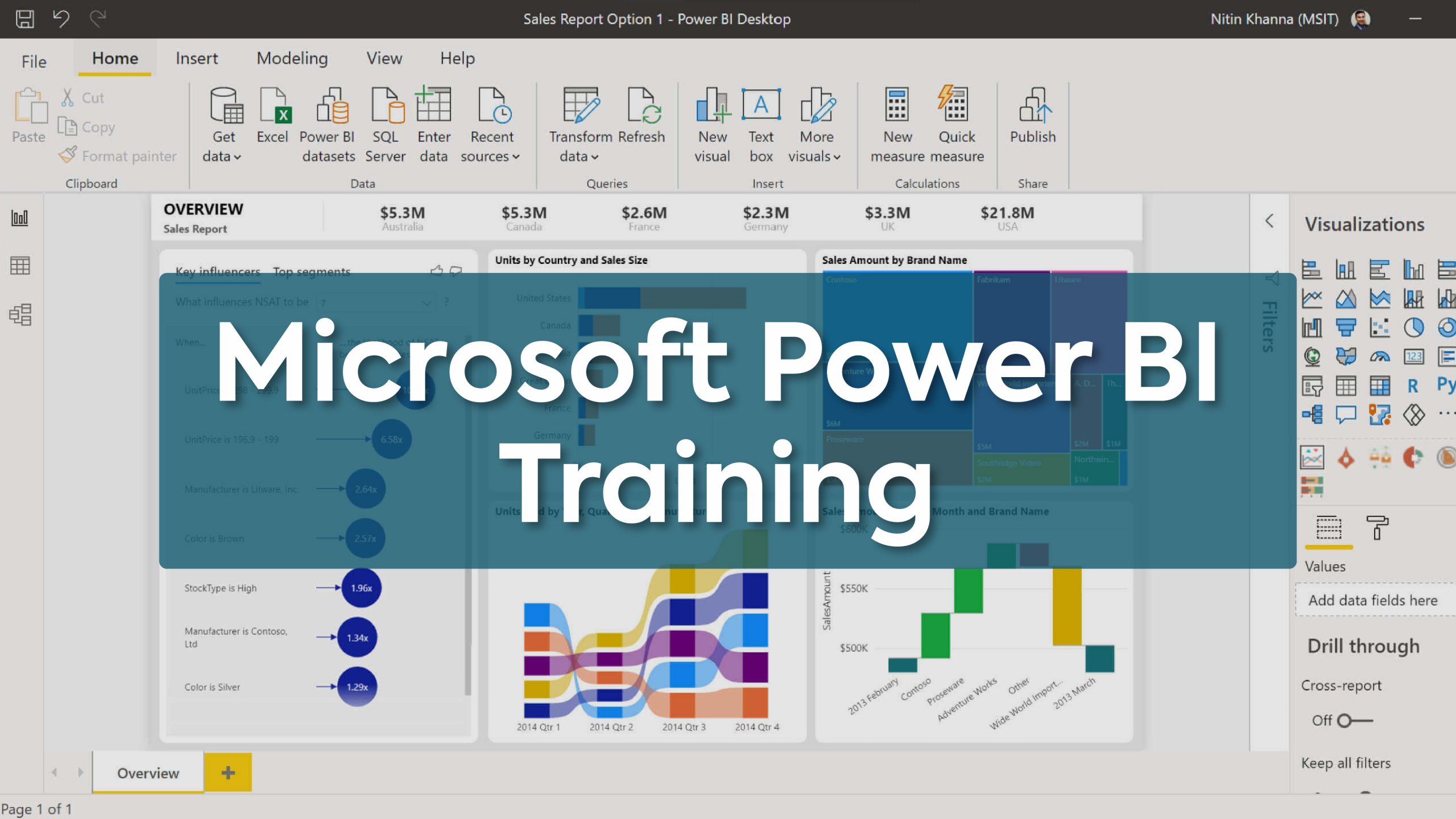This screenshot has width=1456, height=819.
Task: Click Add page plus button
Action: 228,772
